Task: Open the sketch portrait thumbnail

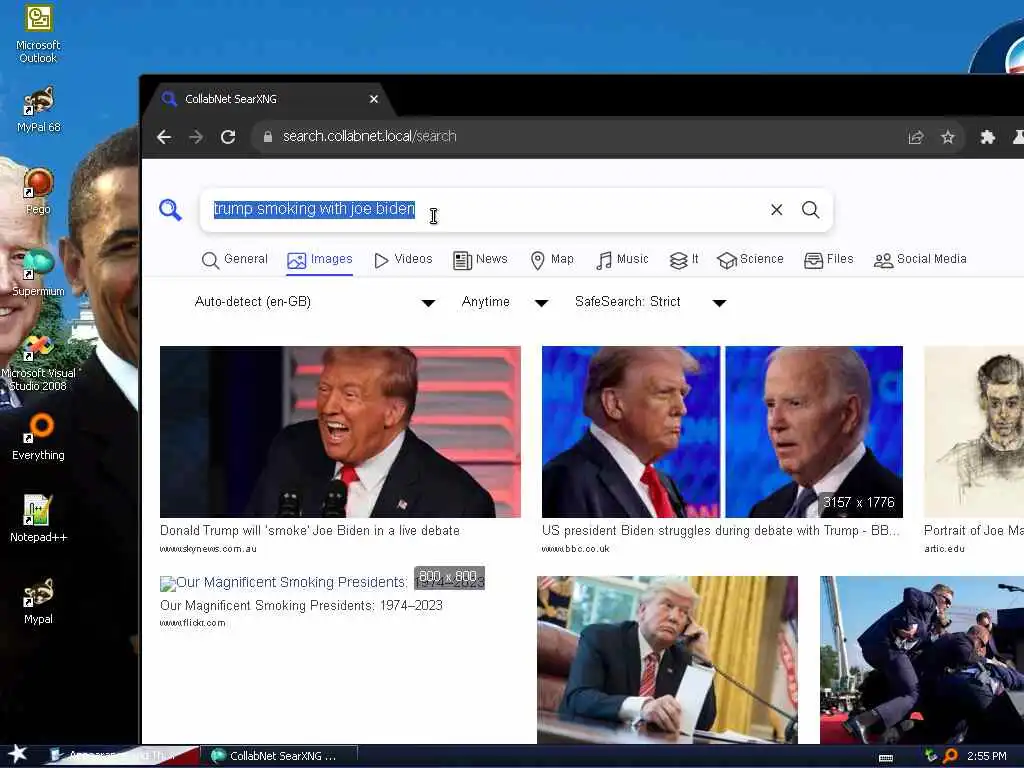Action: tap(974, 432)
